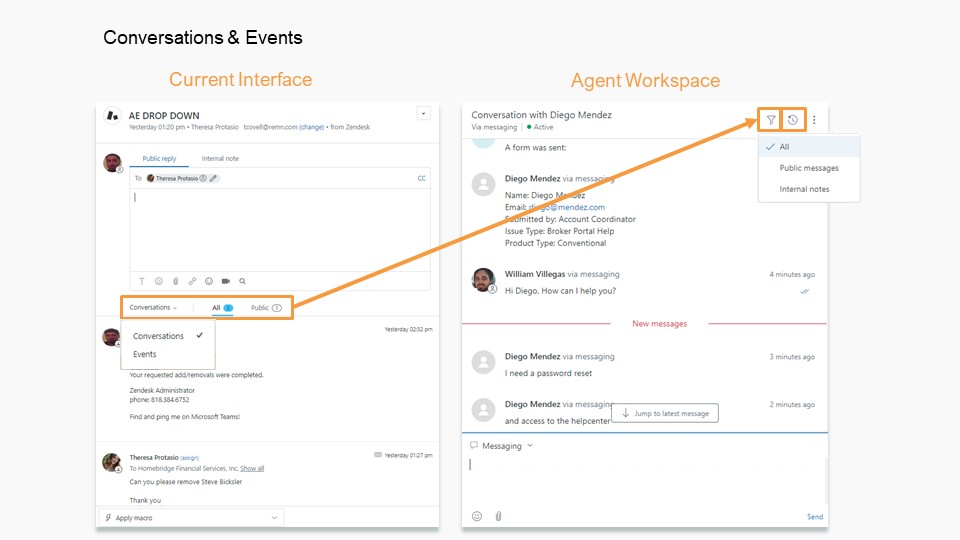
Task: Open the ticket header dropdown arrow
Action: 424,113
